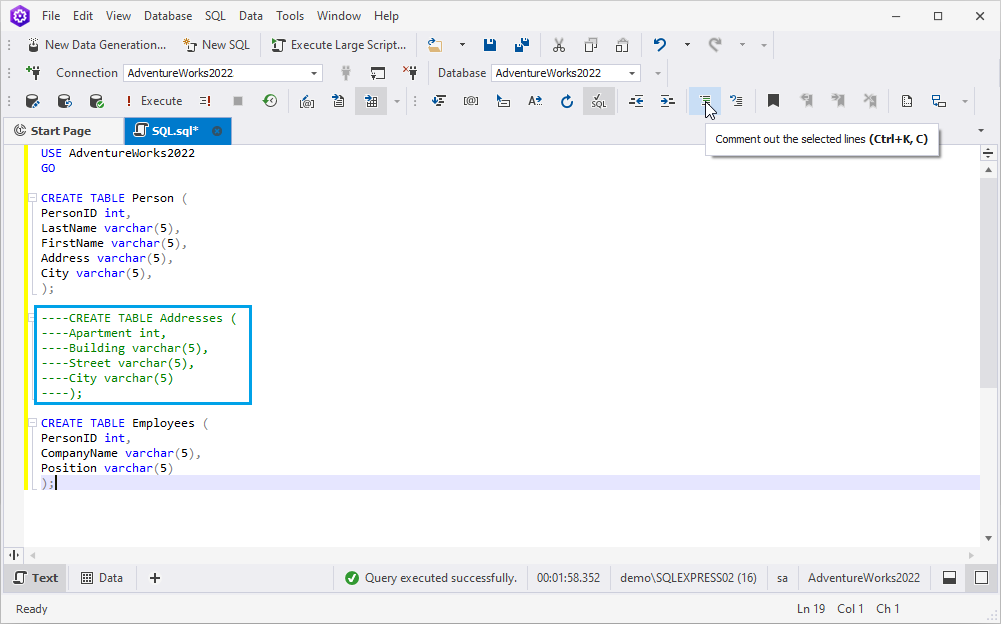Click the open file folder icon
Image resolution: width=1001 pixels, height=624 pixels.
pos(435,45)
